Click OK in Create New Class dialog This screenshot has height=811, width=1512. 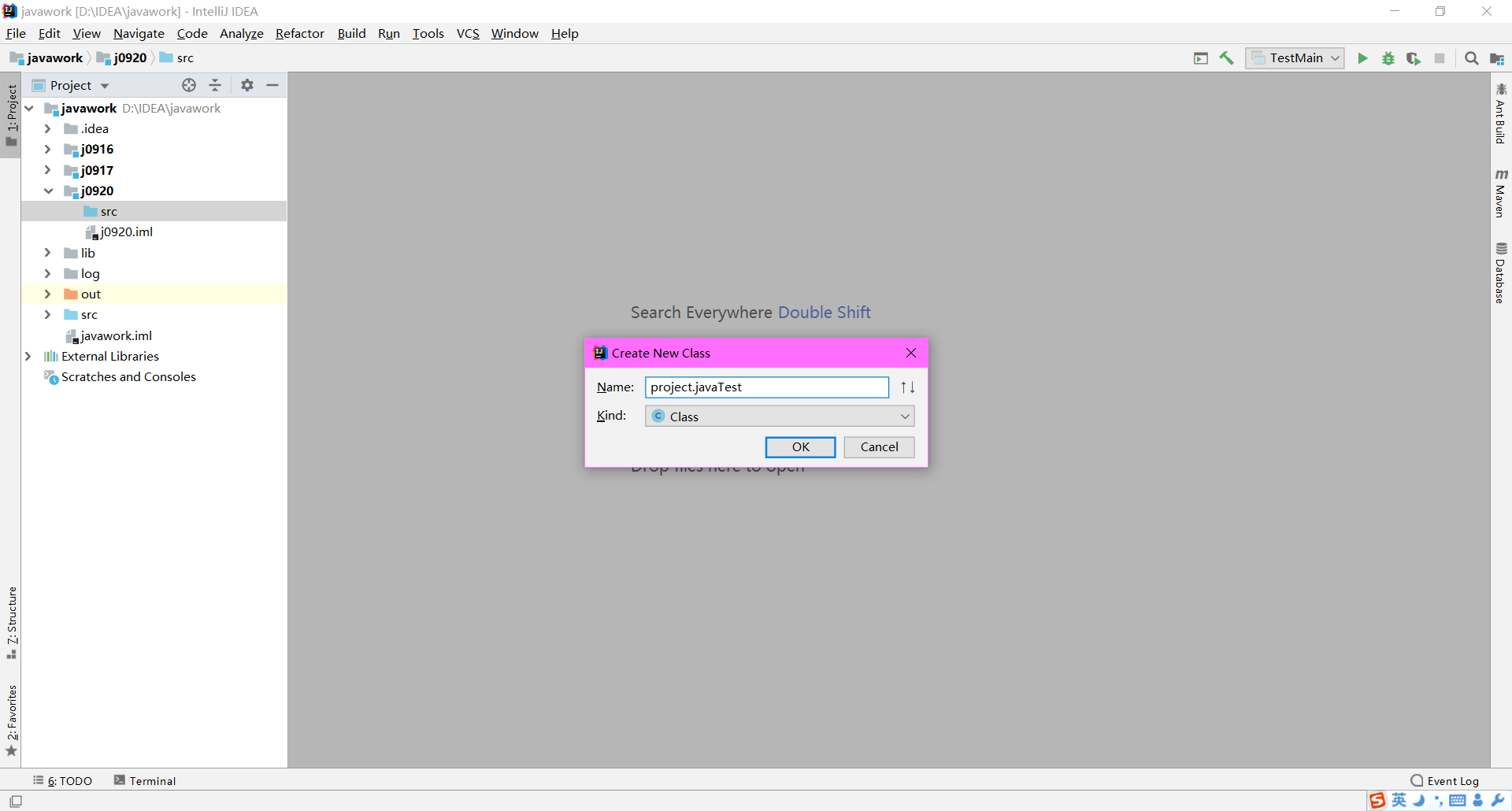[800, 447]
